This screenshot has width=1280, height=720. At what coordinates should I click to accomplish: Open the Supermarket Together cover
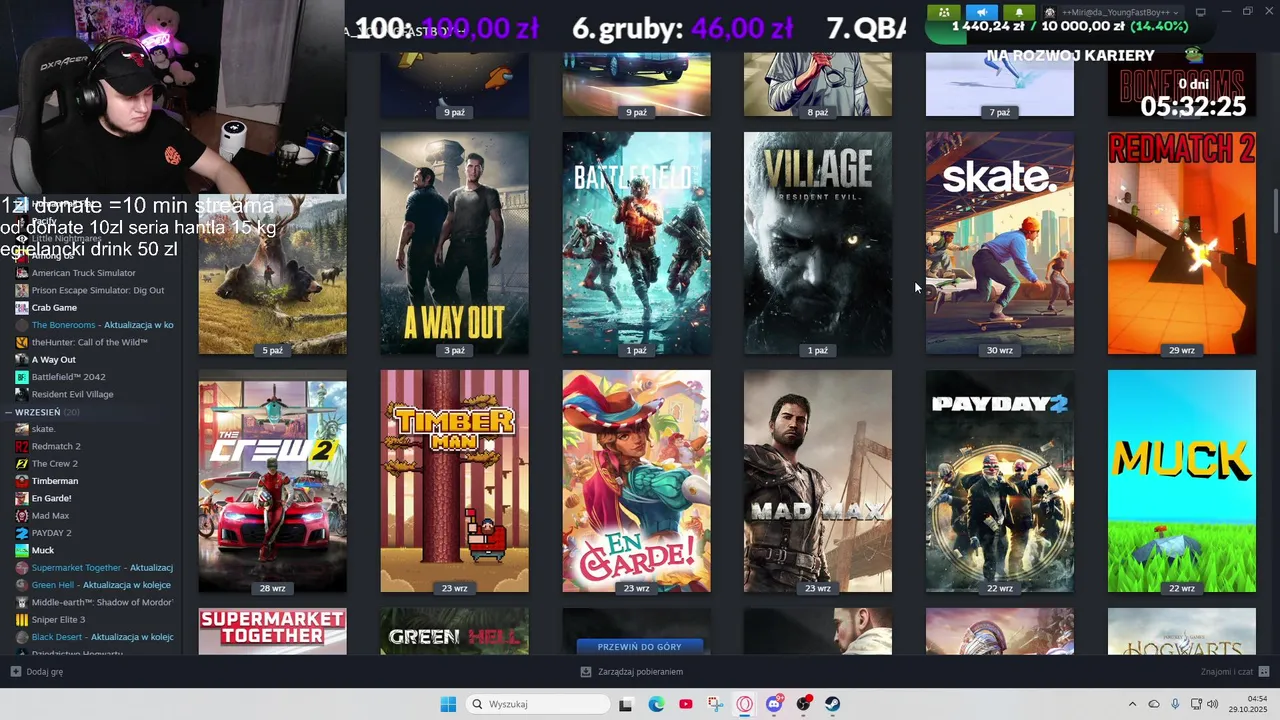click(x=272, y=631)
